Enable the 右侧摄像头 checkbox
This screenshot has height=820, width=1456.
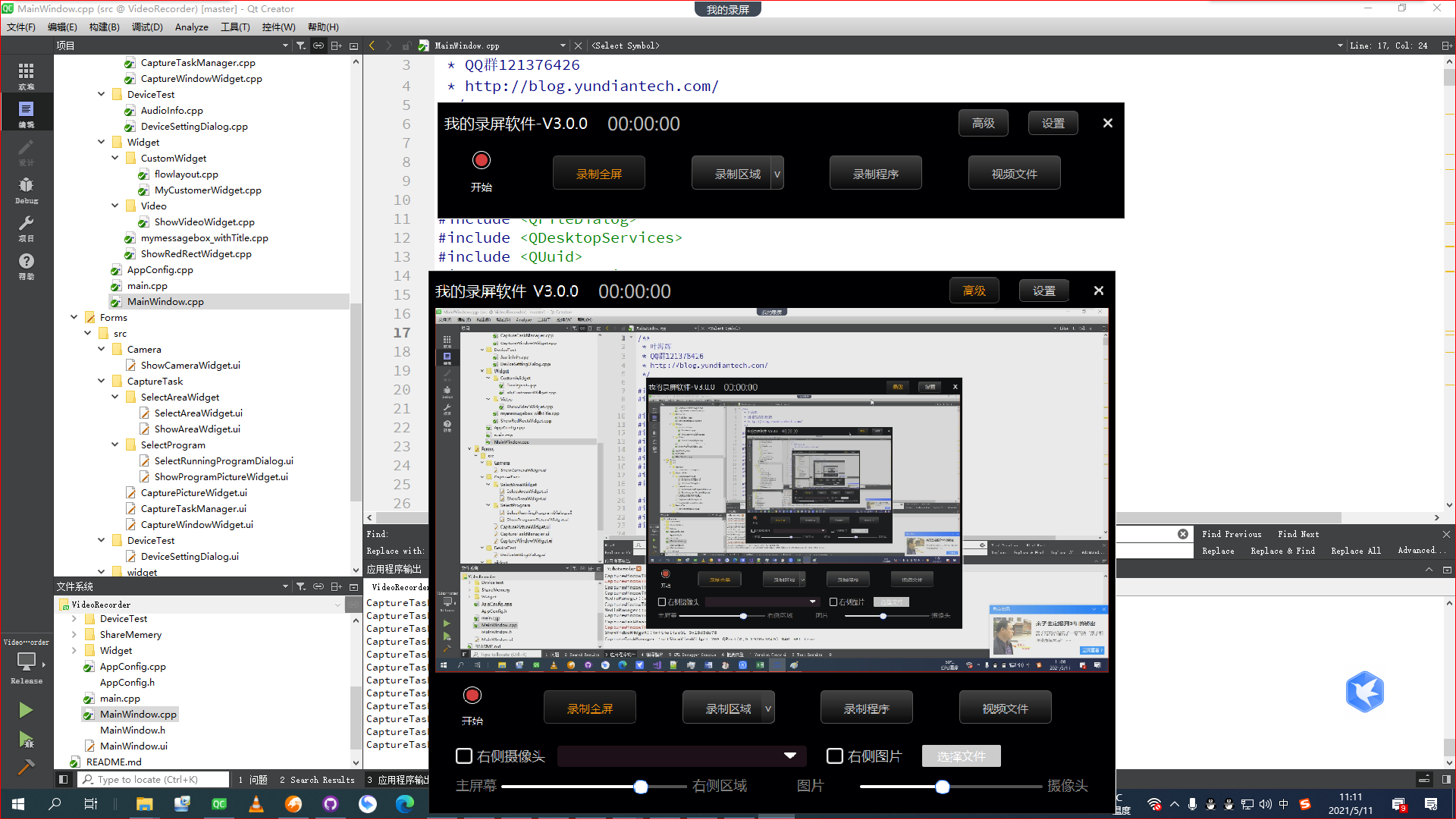[464, 756]
